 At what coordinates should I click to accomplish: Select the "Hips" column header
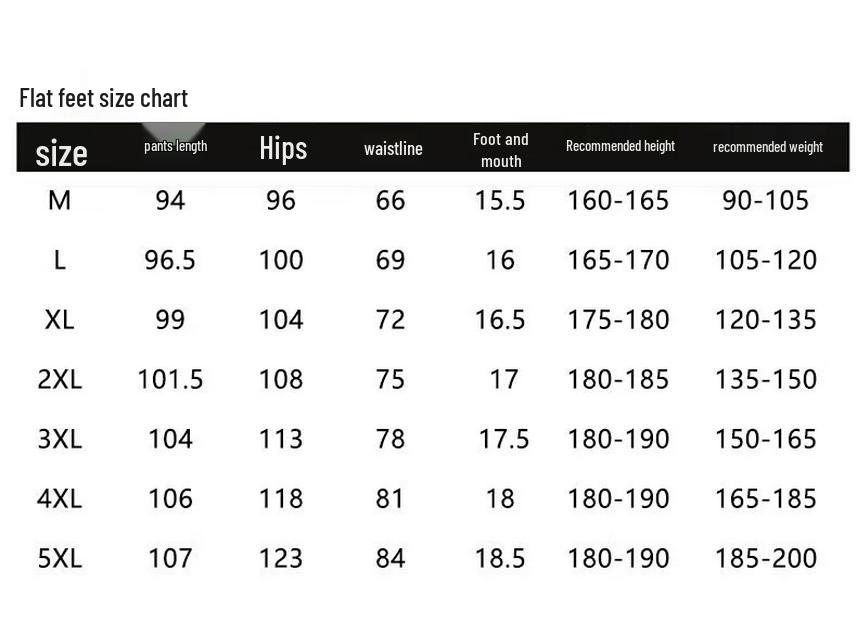[x=283, y=148]
